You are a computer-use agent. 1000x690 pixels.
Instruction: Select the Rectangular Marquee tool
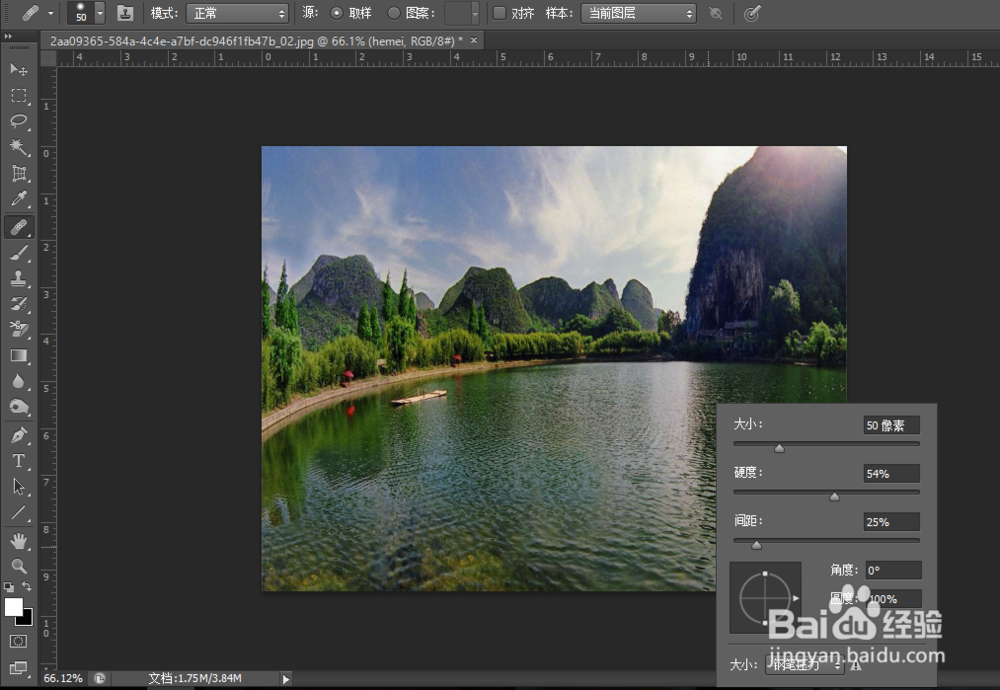pos(18,96)
